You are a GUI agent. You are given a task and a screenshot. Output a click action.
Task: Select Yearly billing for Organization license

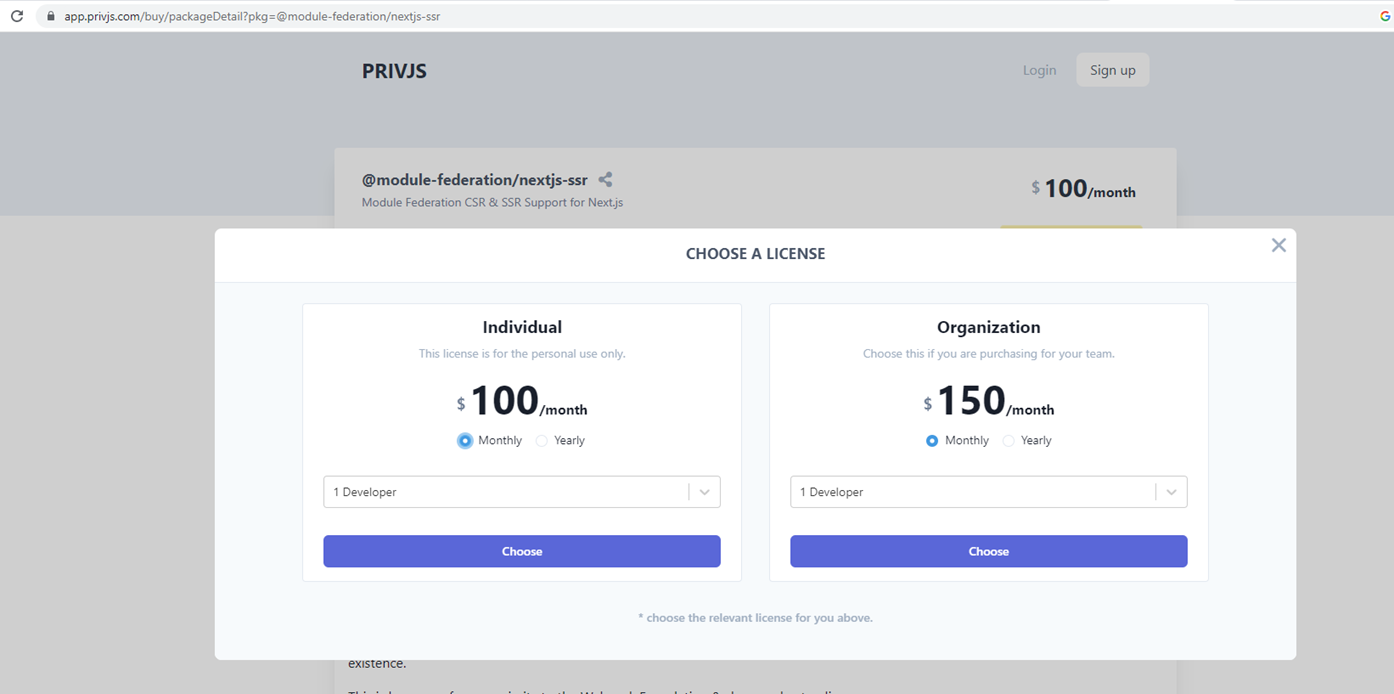click(1009, 441)
